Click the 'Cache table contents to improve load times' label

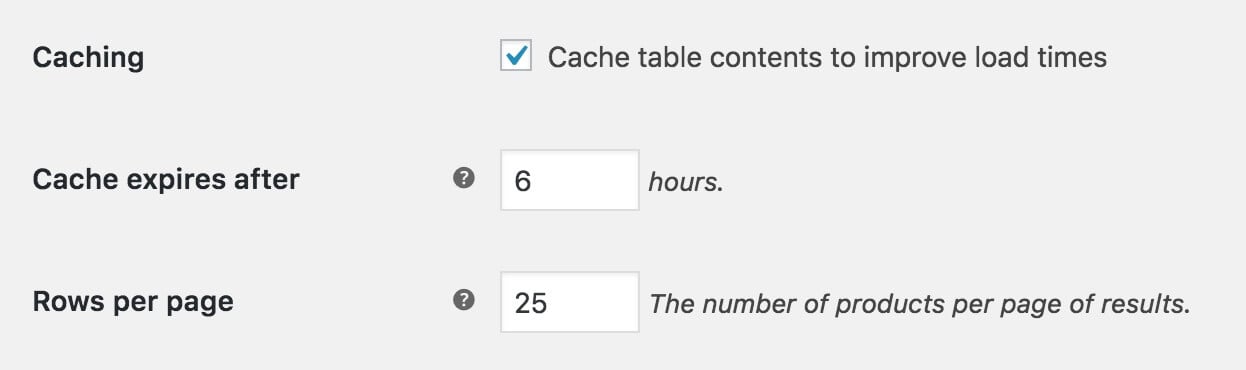pos(827,58)
